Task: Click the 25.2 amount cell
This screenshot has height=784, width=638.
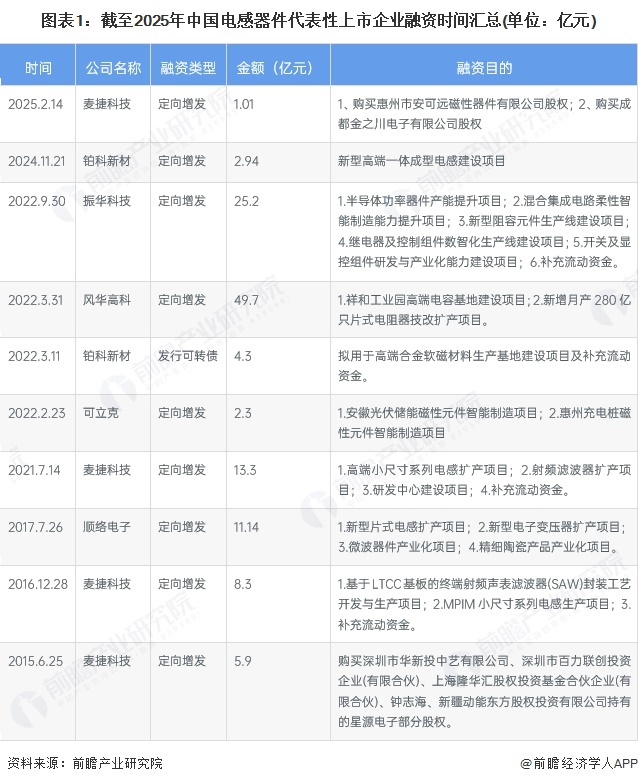Action: [x=248, y=201]
